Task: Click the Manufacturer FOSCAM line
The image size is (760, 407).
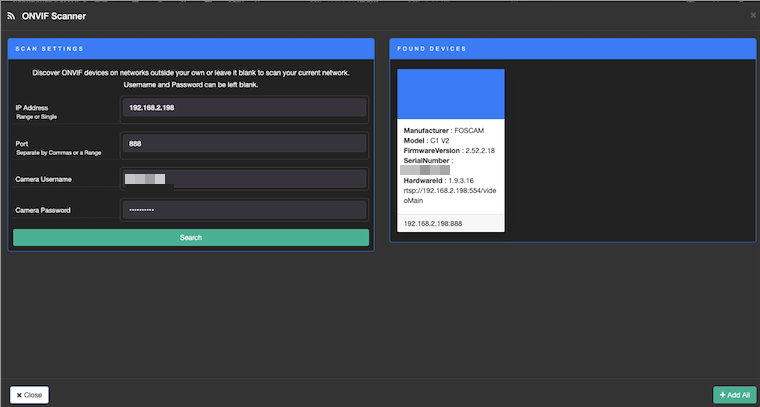Action: point(443,131)
